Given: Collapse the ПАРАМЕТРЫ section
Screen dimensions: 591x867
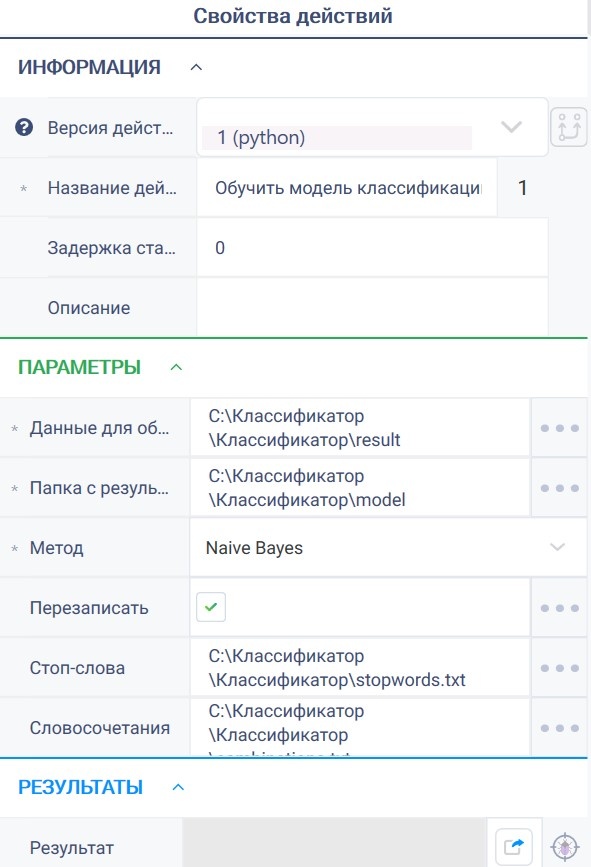Looking at the screenshot, I should [x=176, y=367].
